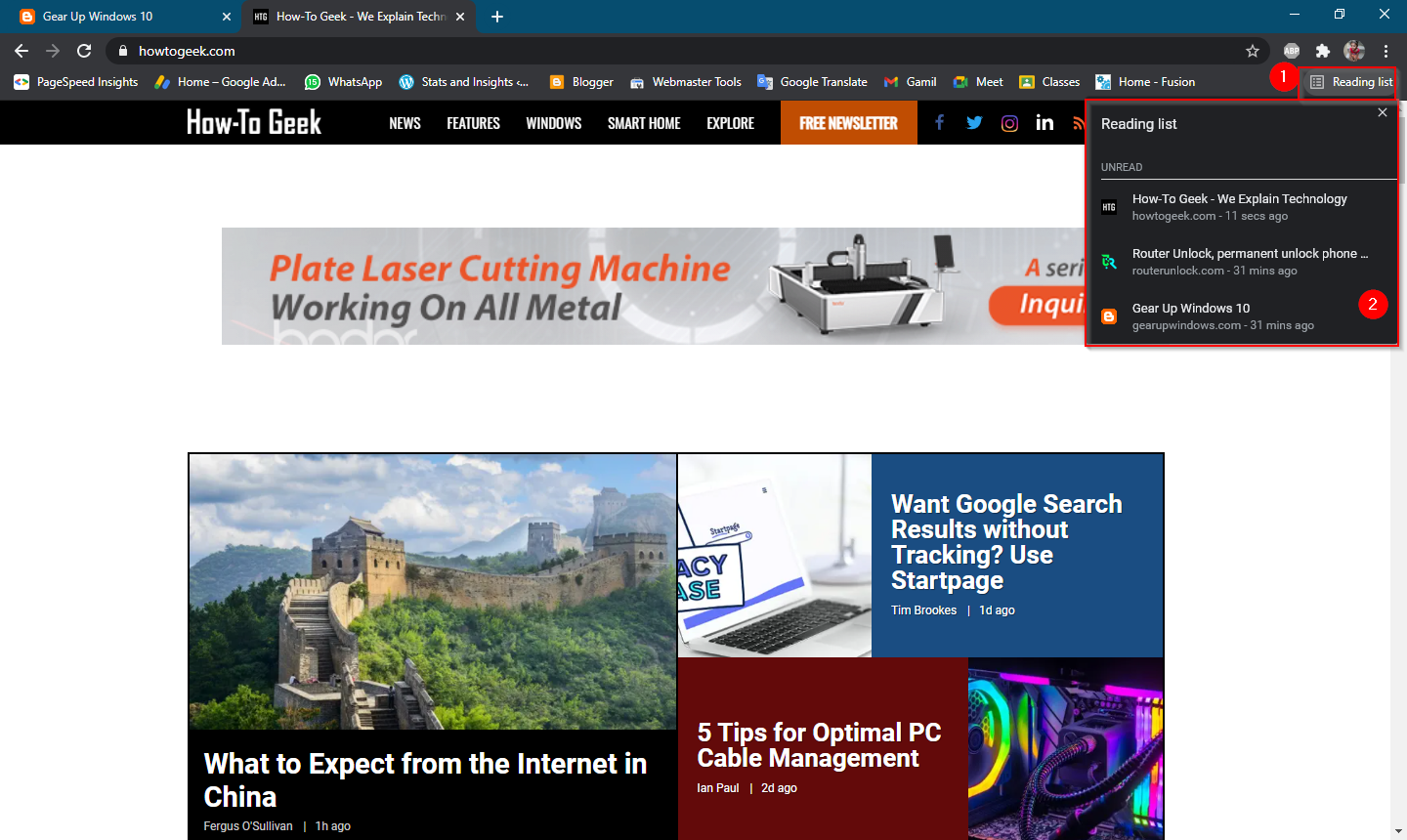1407x840 pixels.
Task: Open the Extensions puzzle icon
Action: coord(1323,51)
